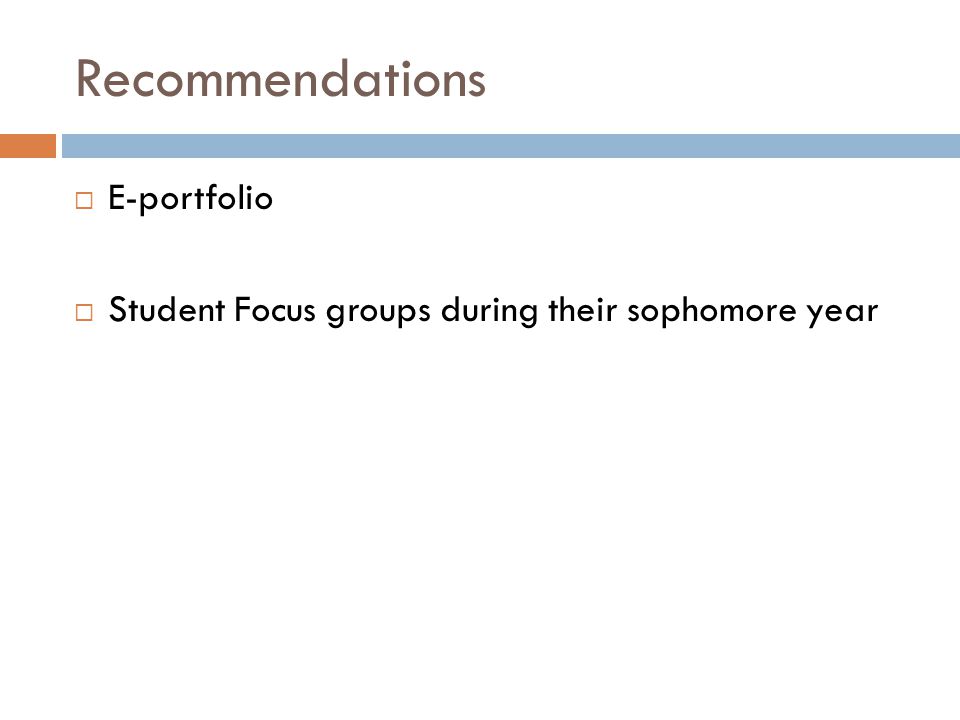Viewport: 960px width, 720px height.
Task: Click the word during in second bullet
Action: 489,311
